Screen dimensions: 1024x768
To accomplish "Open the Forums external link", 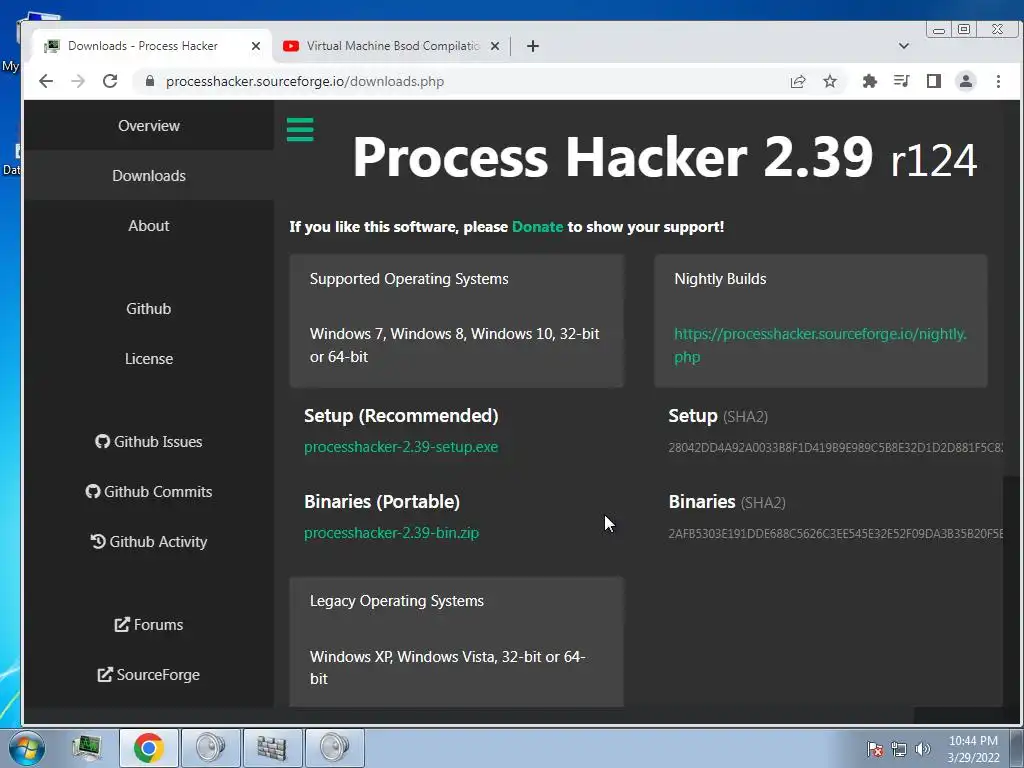I will (149, 624).
